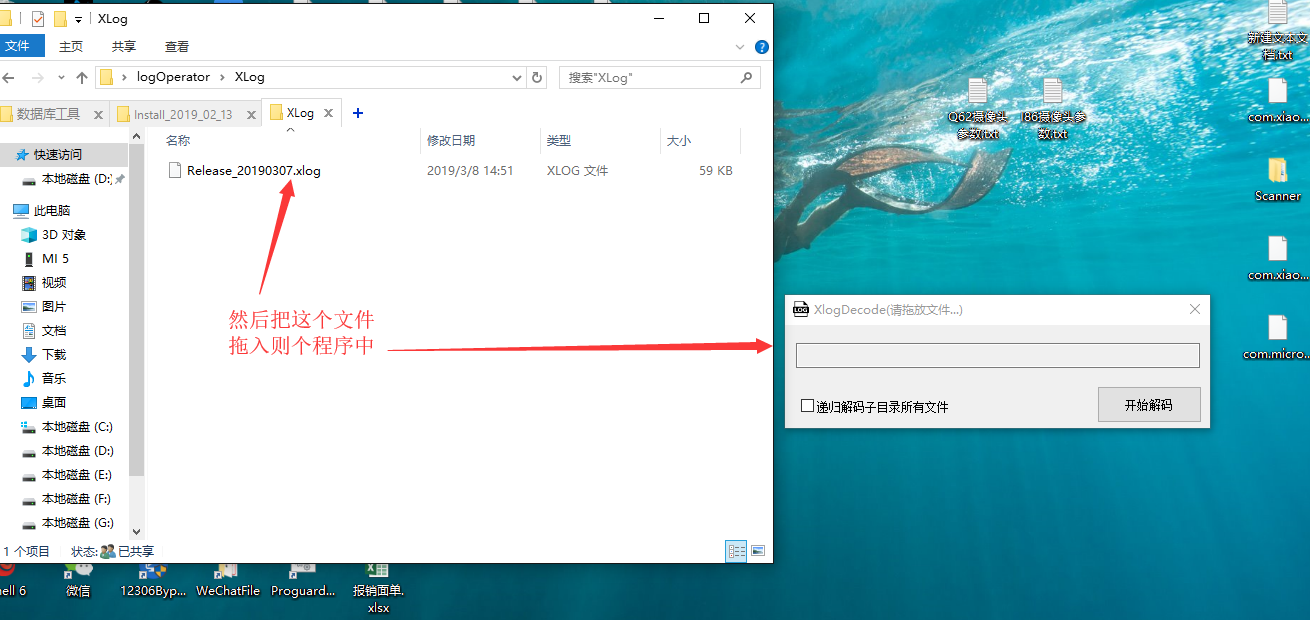
Task: Switch to details view layout
Action: (x=736, y=551)
